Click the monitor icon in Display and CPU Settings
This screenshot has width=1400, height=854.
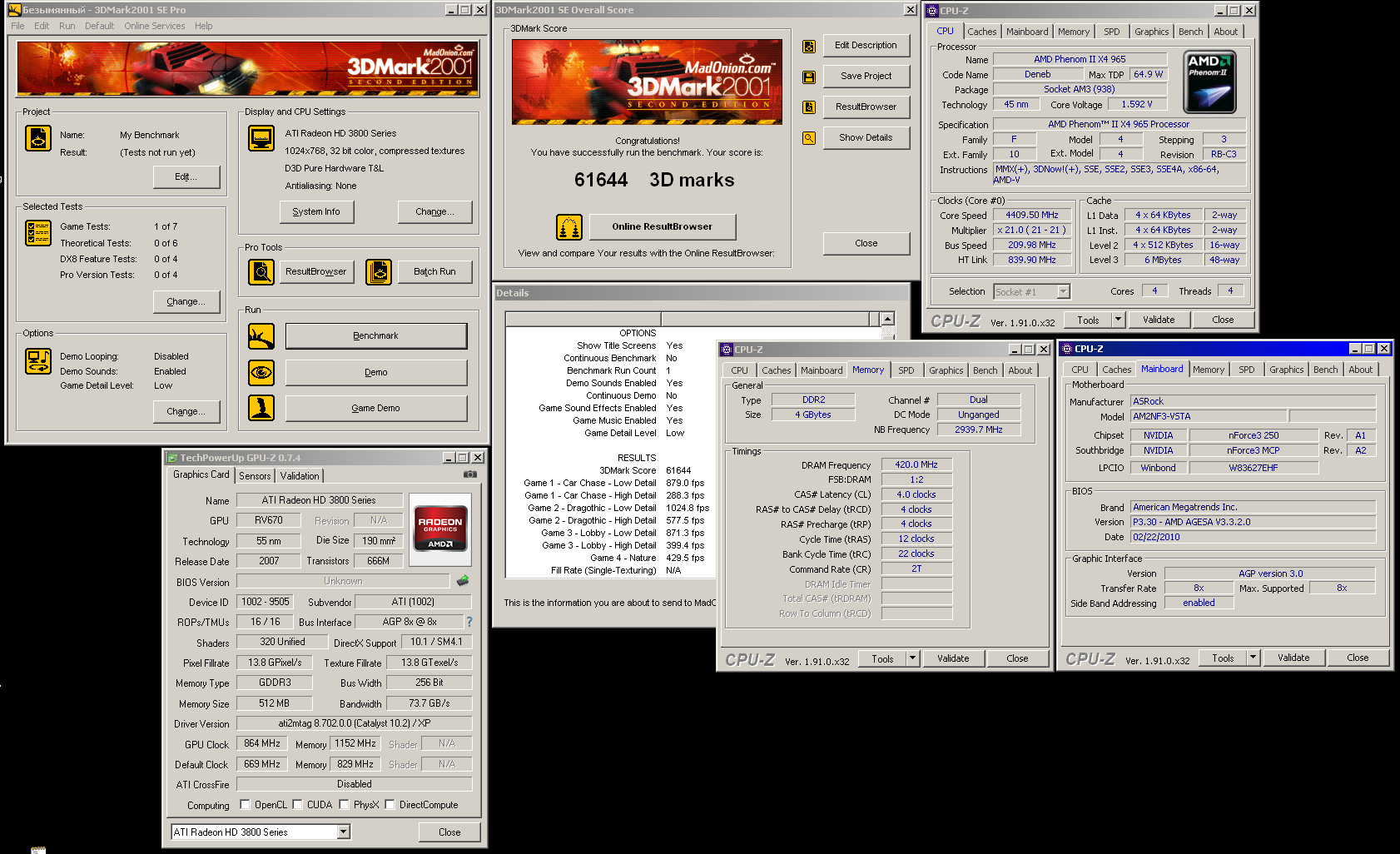pos(261,138)
